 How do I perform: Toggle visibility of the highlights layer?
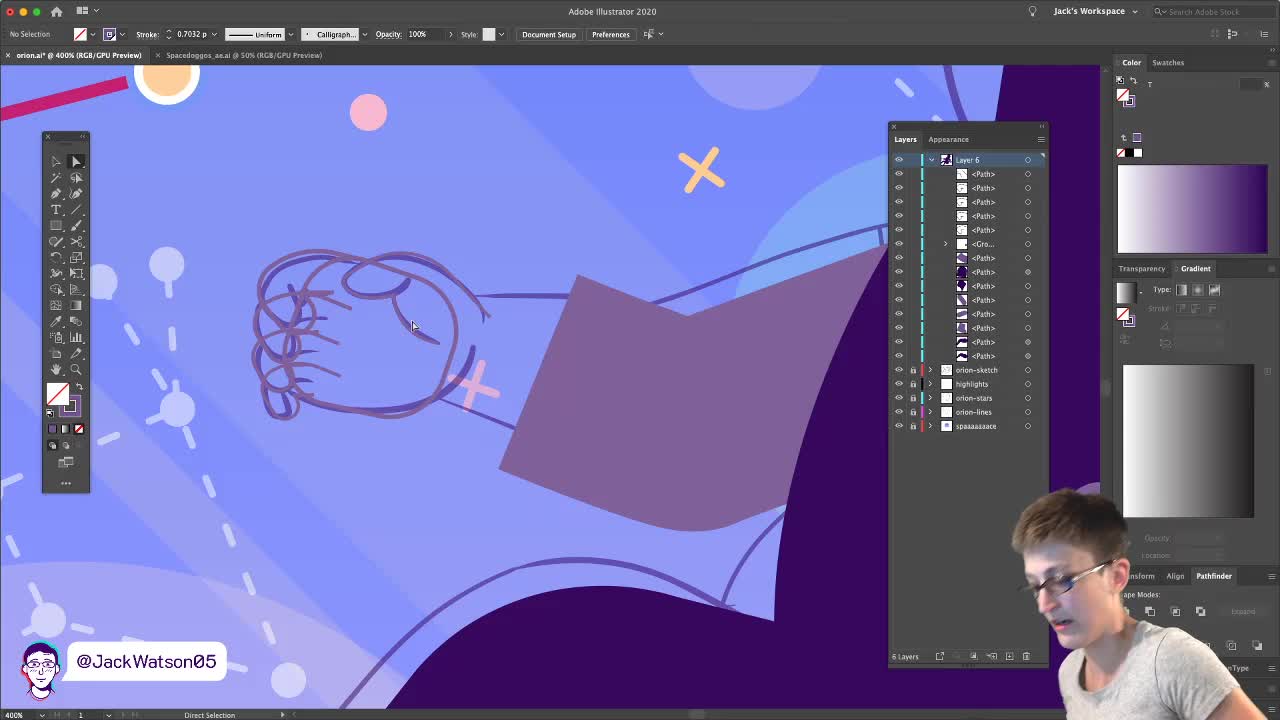click(899, 384)
